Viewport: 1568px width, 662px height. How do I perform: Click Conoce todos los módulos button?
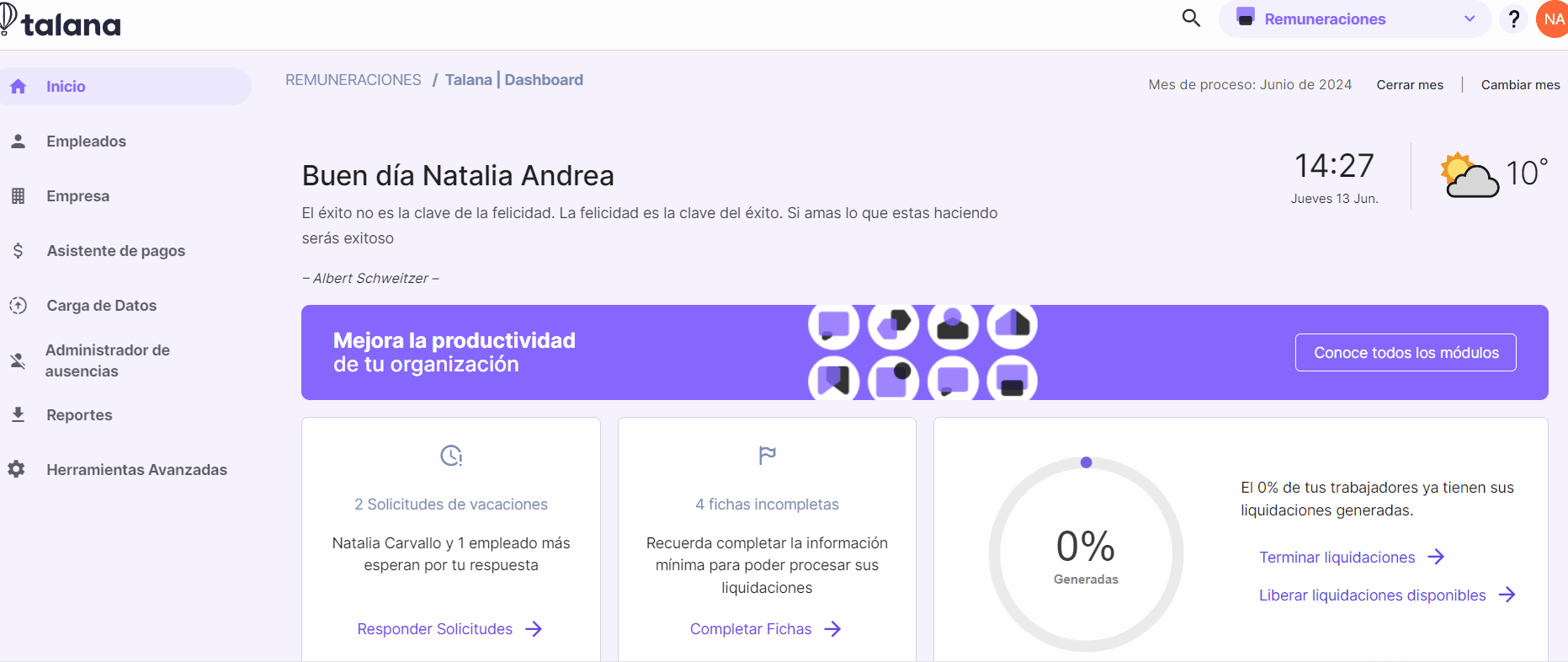[1406, 353]
